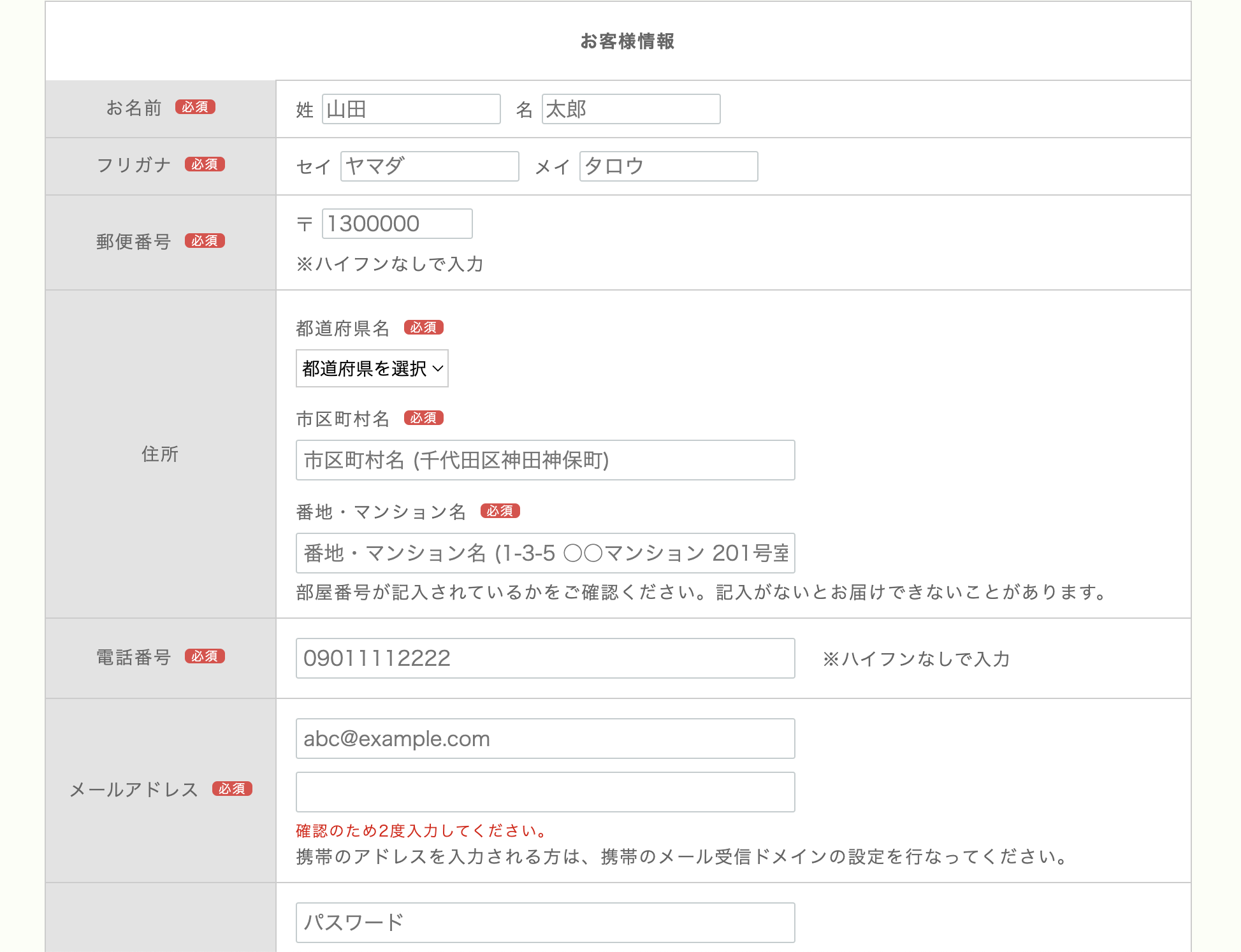Open the 都道府県を選択 dropdown
This screenshot has width=1241, height=952.
tap(372, 368)
